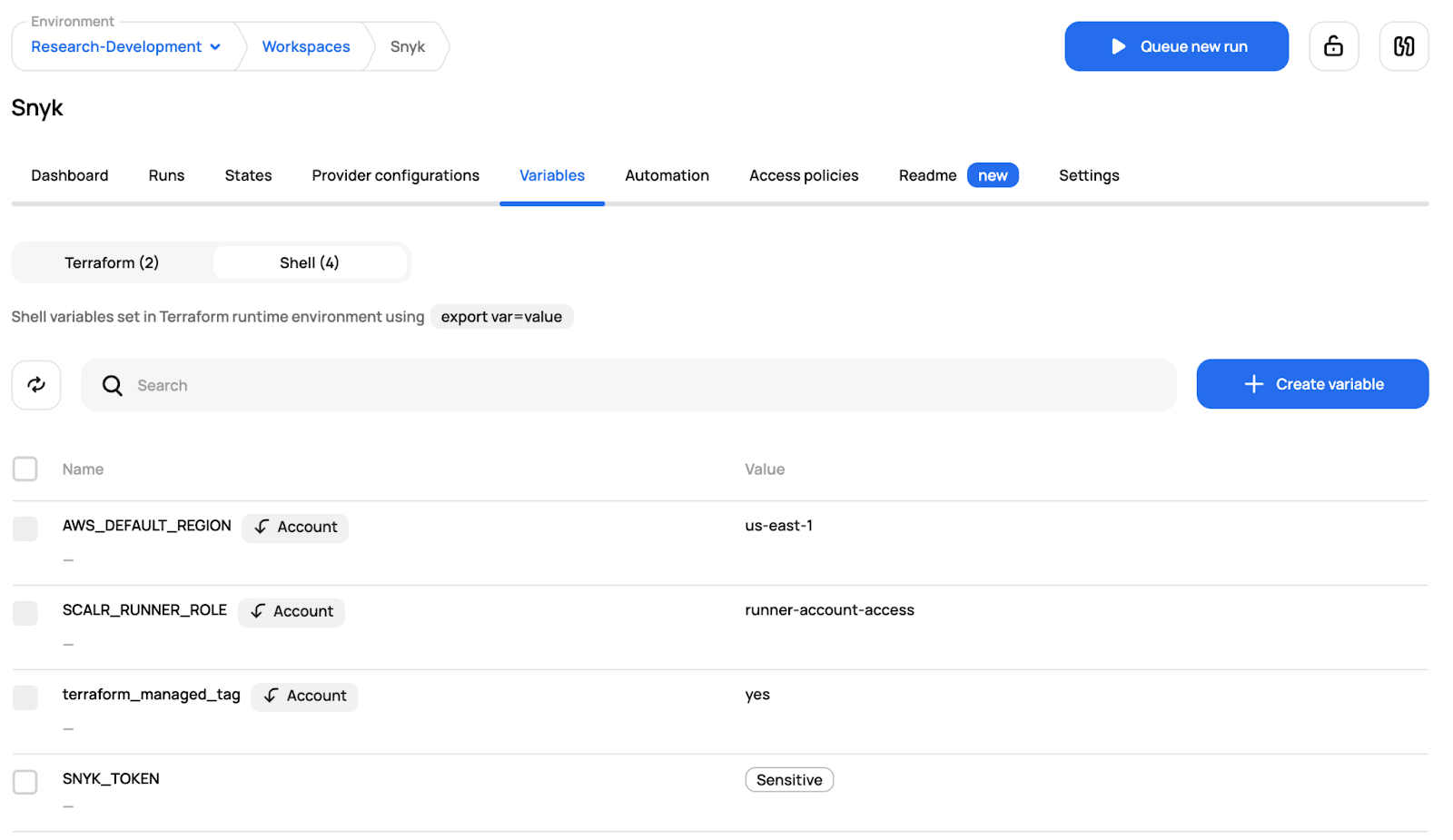
Task: Click the Value column header
Action: click(x=765, y=469)
